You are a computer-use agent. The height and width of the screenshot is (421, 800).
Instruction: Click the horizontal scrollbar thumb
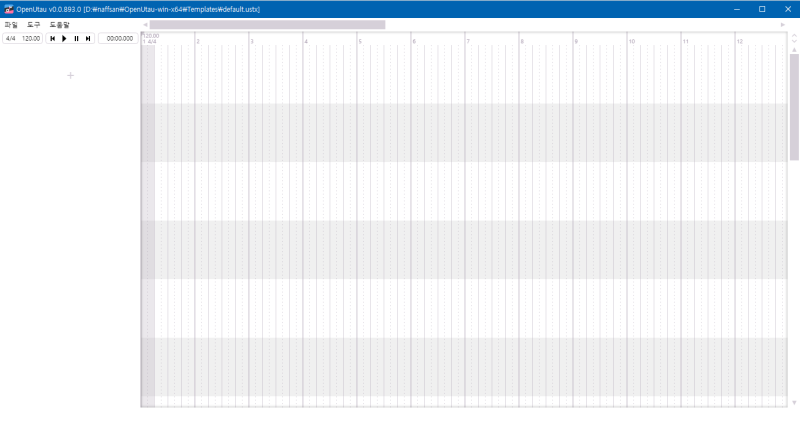click(267, 24)
